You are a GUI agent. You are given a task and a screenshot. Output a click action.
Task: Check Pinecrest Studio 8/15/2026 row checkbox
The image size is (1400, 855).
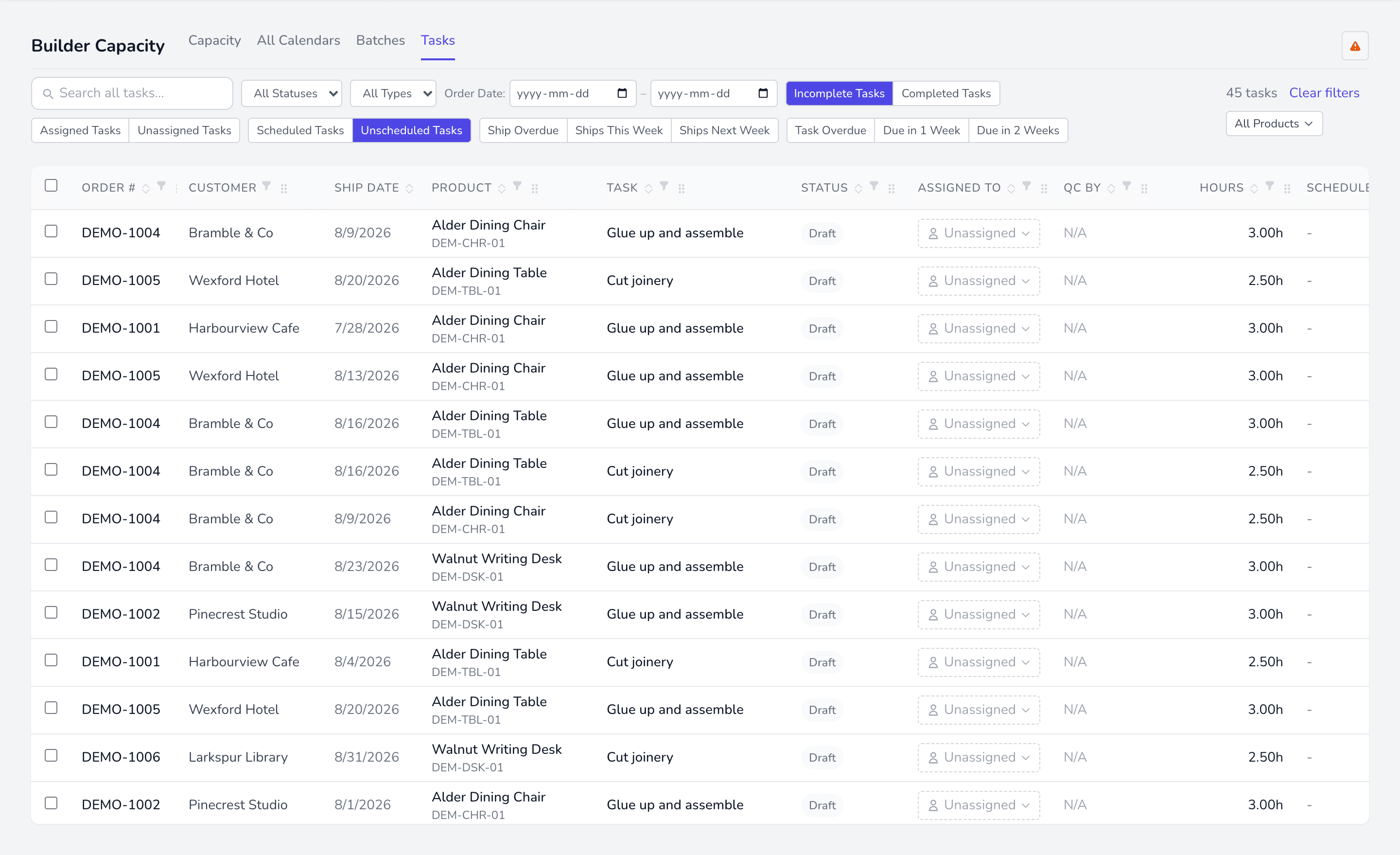(x=51, y=612)
